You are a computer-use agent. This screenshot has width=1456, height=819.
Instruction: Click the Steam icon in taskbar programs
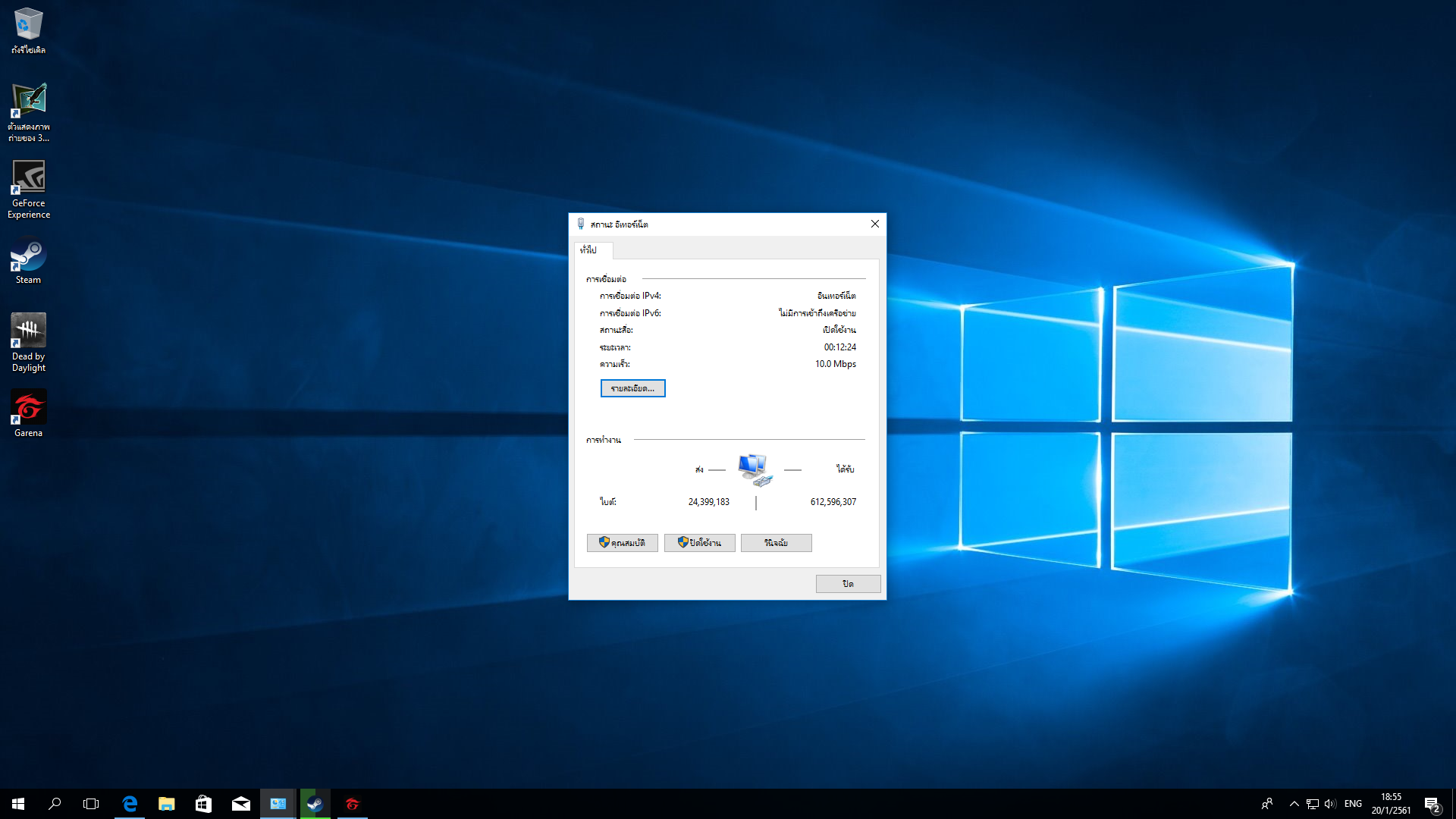315,803
